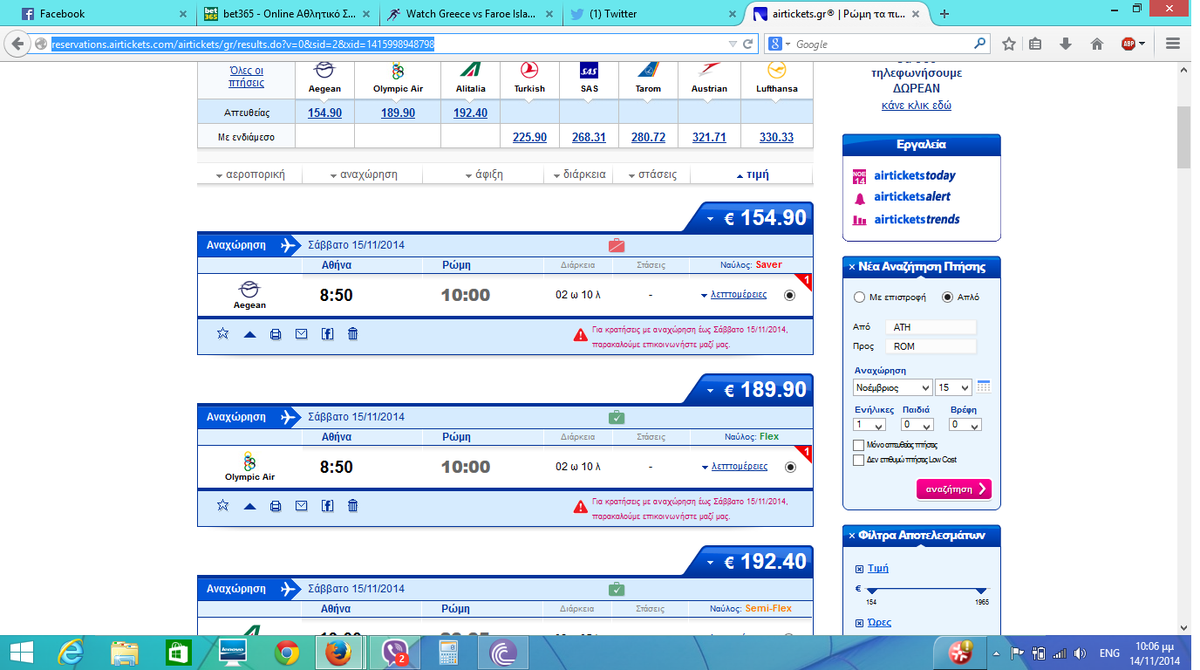Click the Facebook share icon in Aegean flight card
Image resolution: width=1200 pixels, height=670 pixels.
click(x=327, y=334)
